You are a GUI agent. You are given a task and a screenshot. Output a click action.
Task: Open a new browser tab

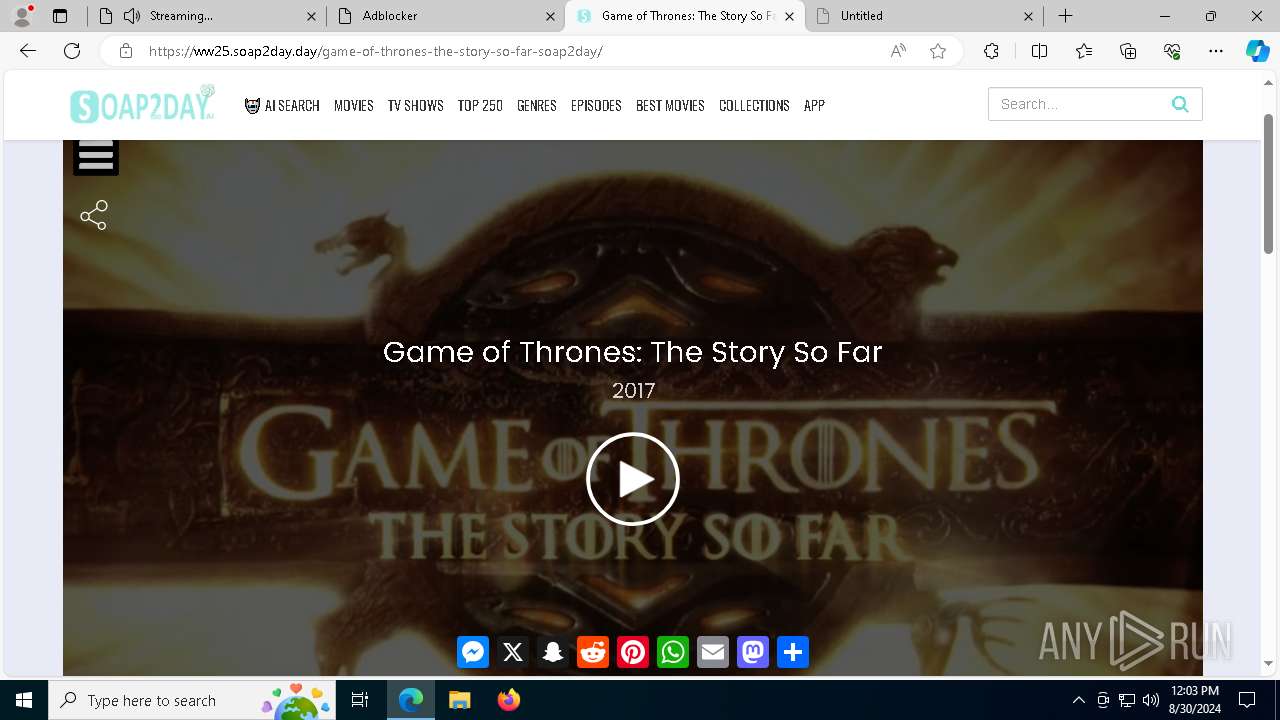point(1066,16)
